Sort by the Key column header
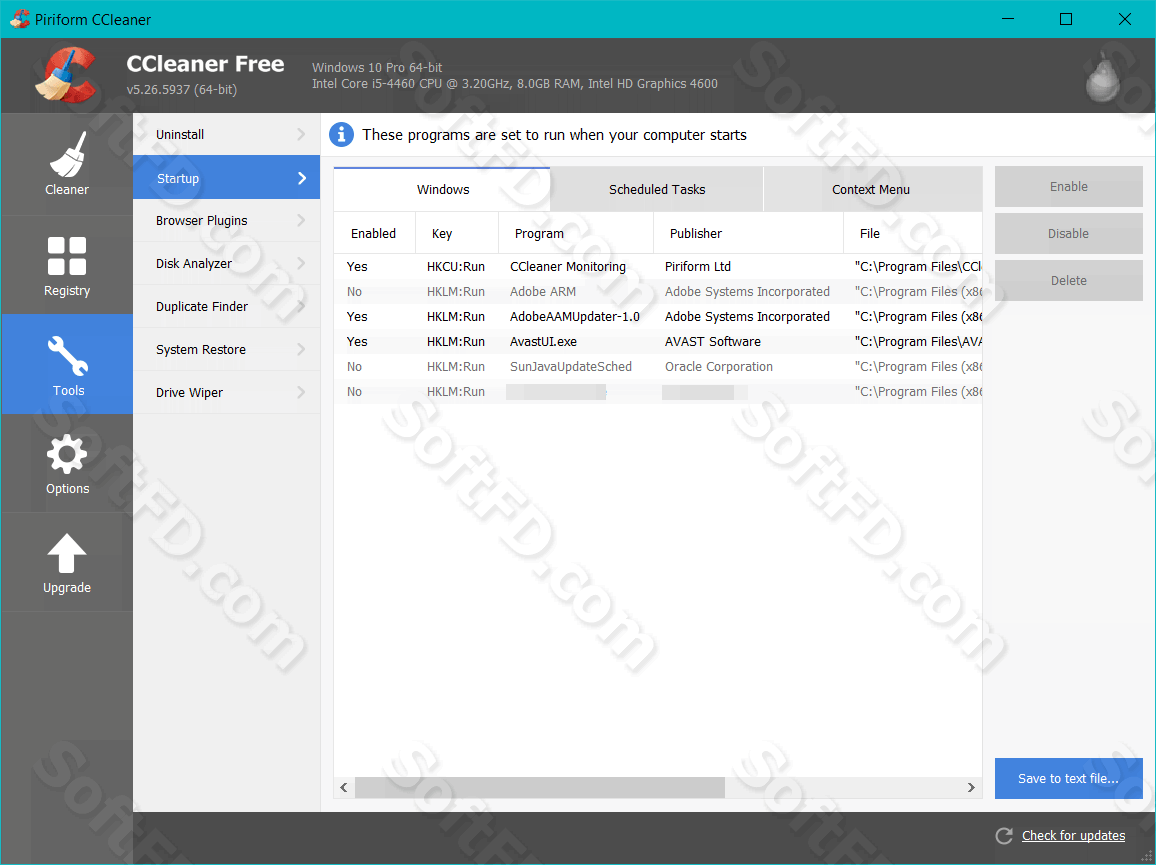1156x865 pixels. pyautogui.click(x=457, y=233)
